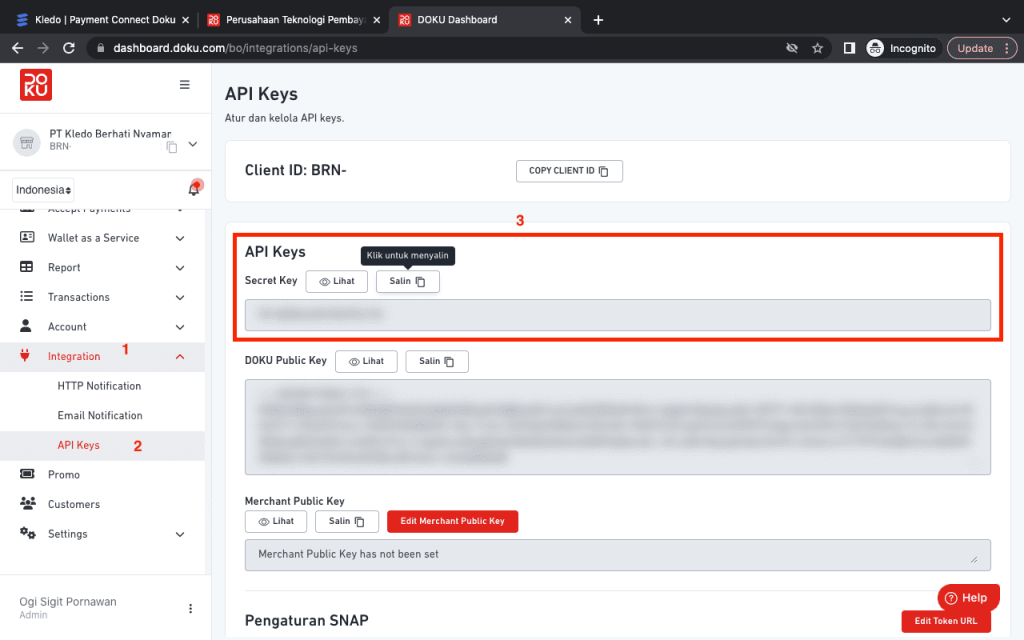Switch to Kledo Payment Connect Doku tab
1024x640 pixels.
[x=103, y=20]
